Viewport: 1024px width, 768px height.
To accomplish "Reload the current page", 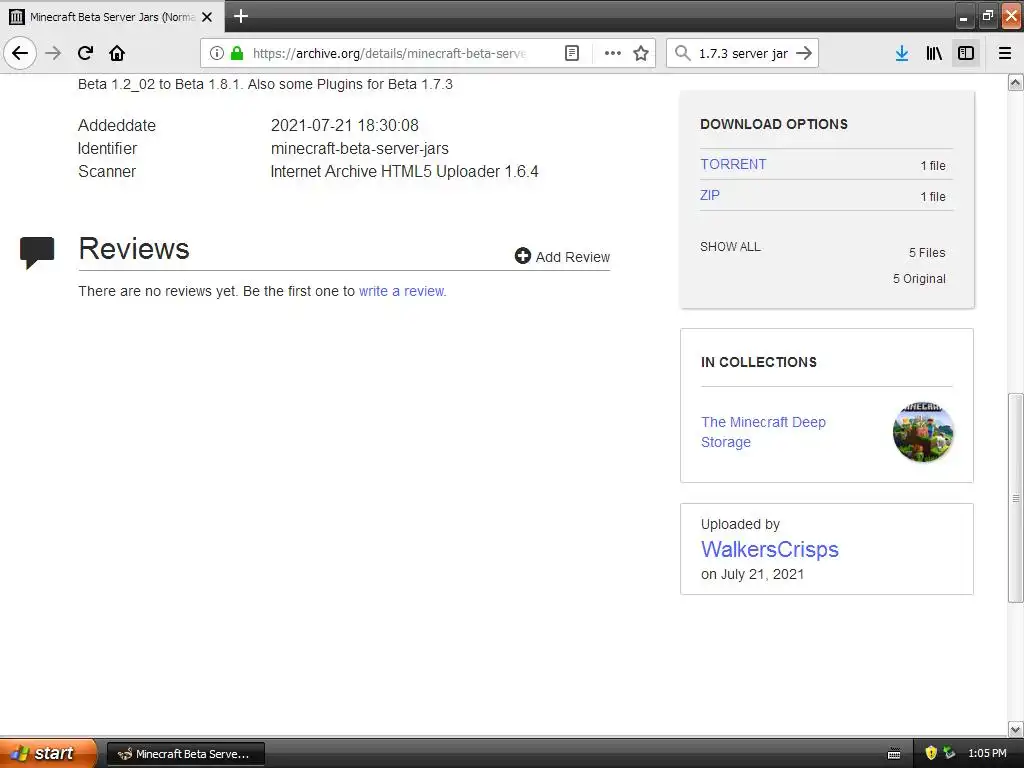I will click(x=86, y=54).
